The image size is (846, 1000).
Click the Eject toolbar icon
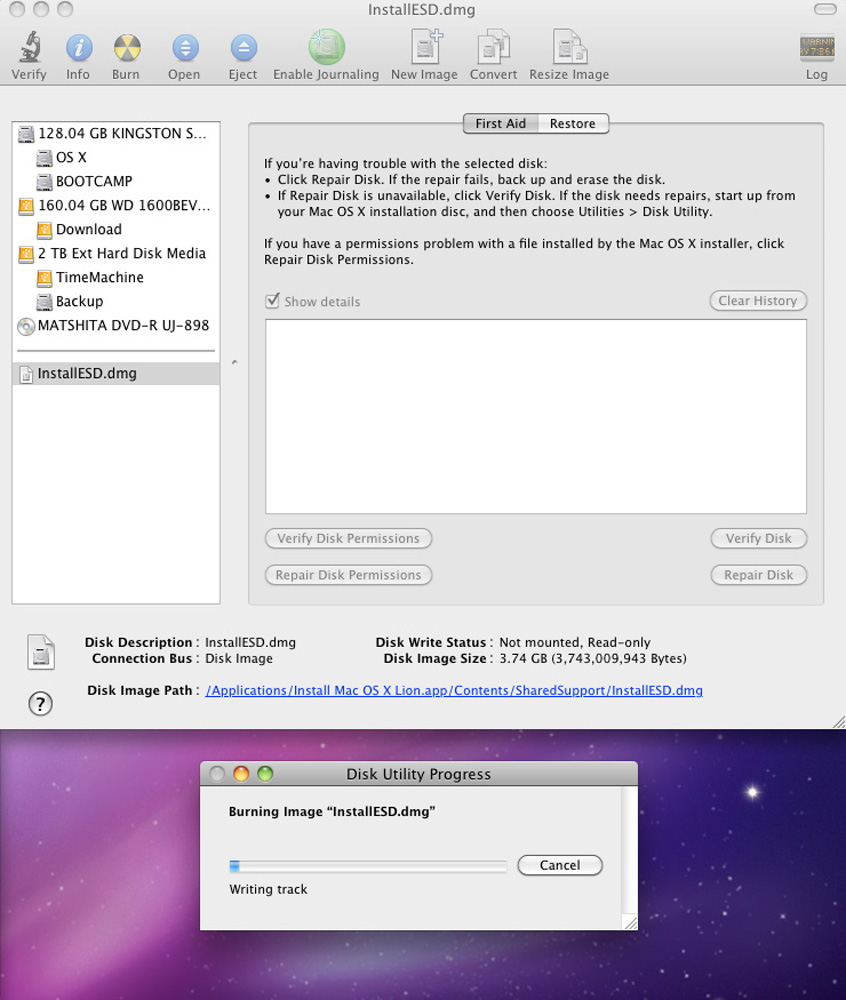click(x=242, y=48)
